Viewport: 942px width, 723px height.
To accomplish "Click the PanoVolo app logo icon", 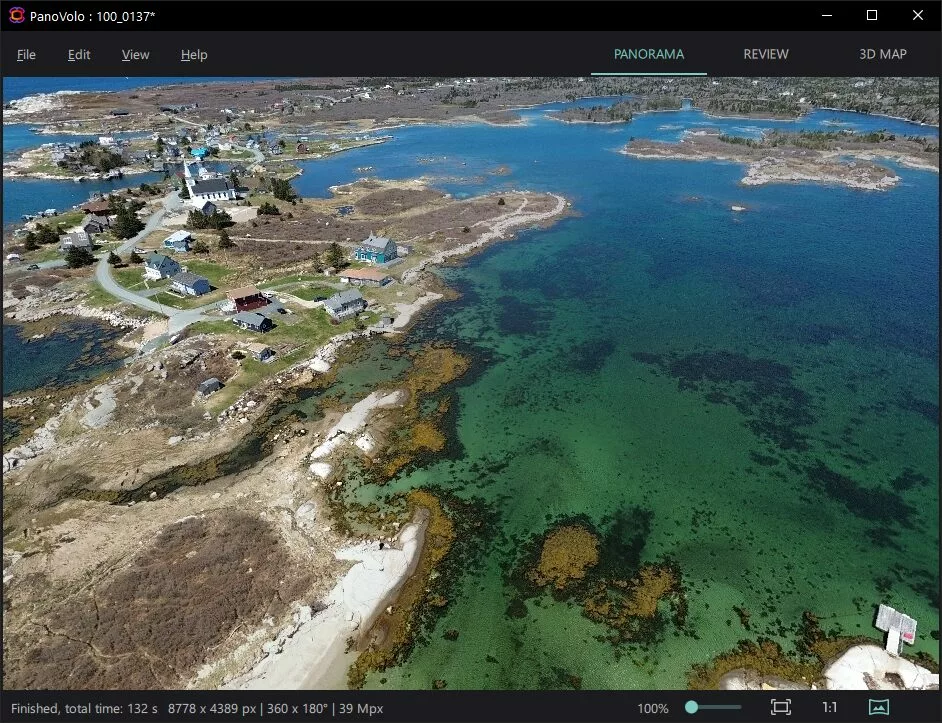I will point(16,16).
